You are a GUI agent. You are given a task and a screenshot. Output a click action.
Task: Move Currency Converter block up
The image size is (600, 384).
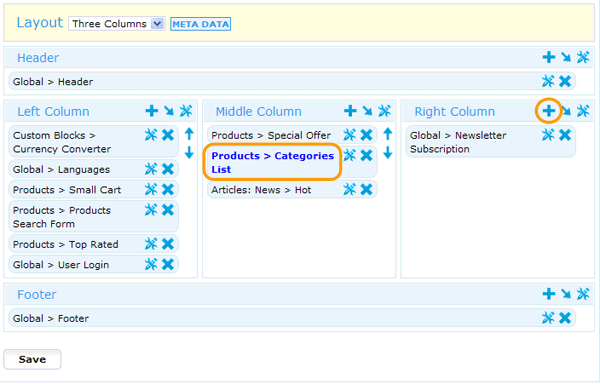tap(189, 134)
